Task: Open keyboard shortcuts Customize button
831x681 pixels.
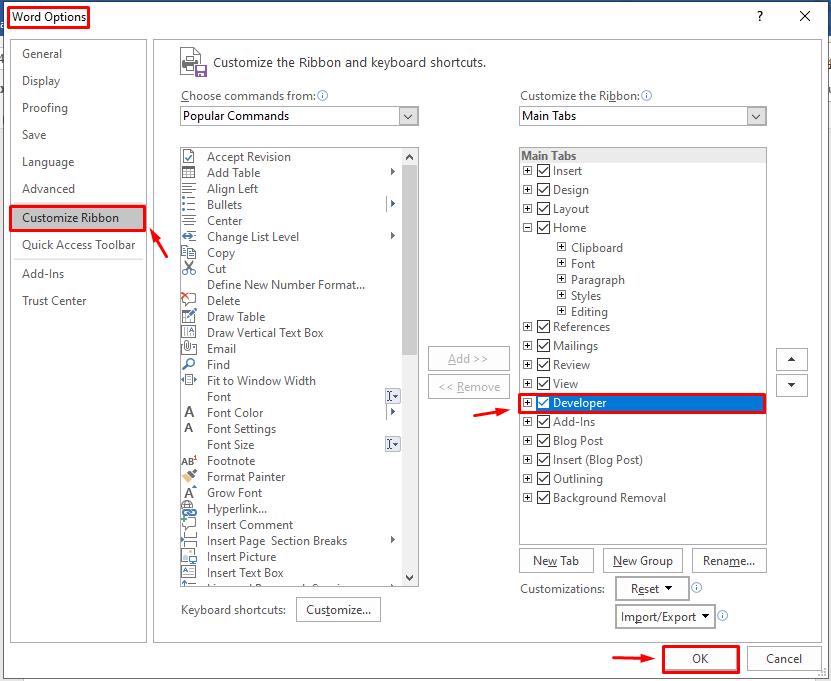Action: (x=338, y=610)
